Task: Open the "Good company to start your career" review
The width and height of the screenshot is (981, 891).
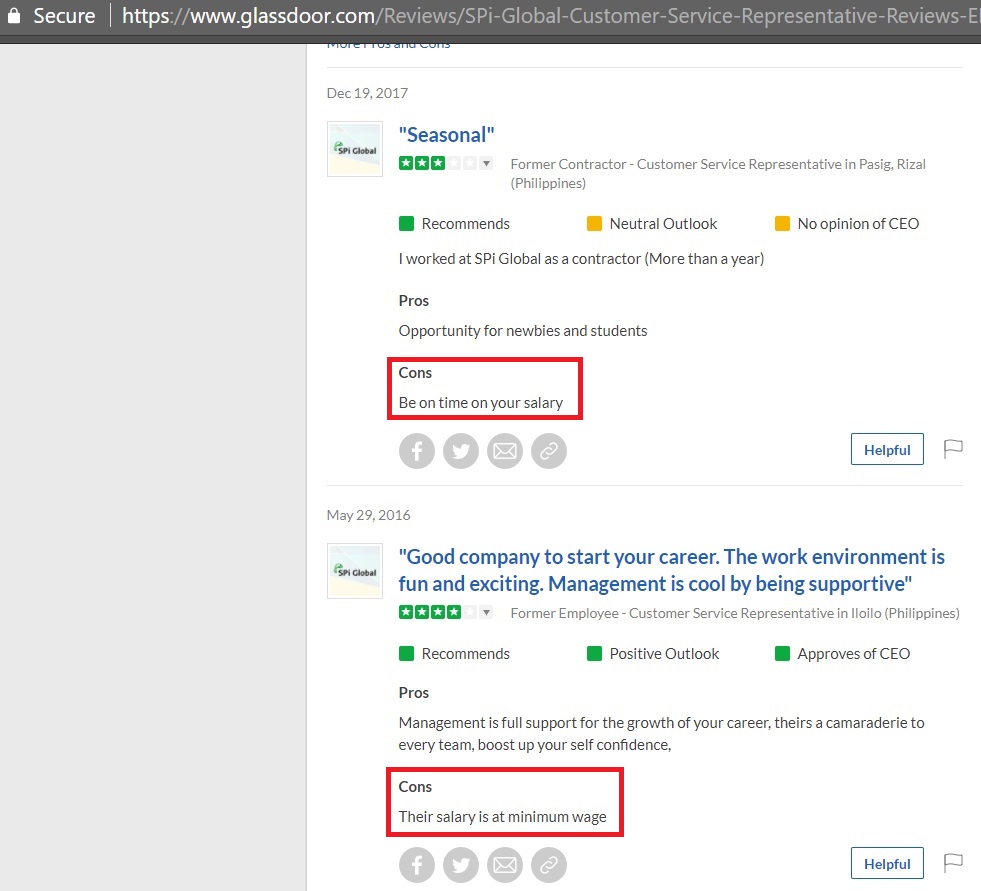Action: 671,570
